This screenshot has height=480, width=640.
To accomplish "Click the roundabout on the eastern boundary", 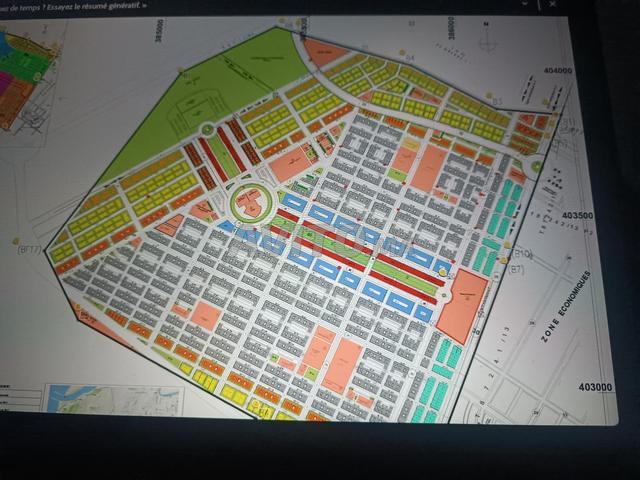I will [537, 166].
